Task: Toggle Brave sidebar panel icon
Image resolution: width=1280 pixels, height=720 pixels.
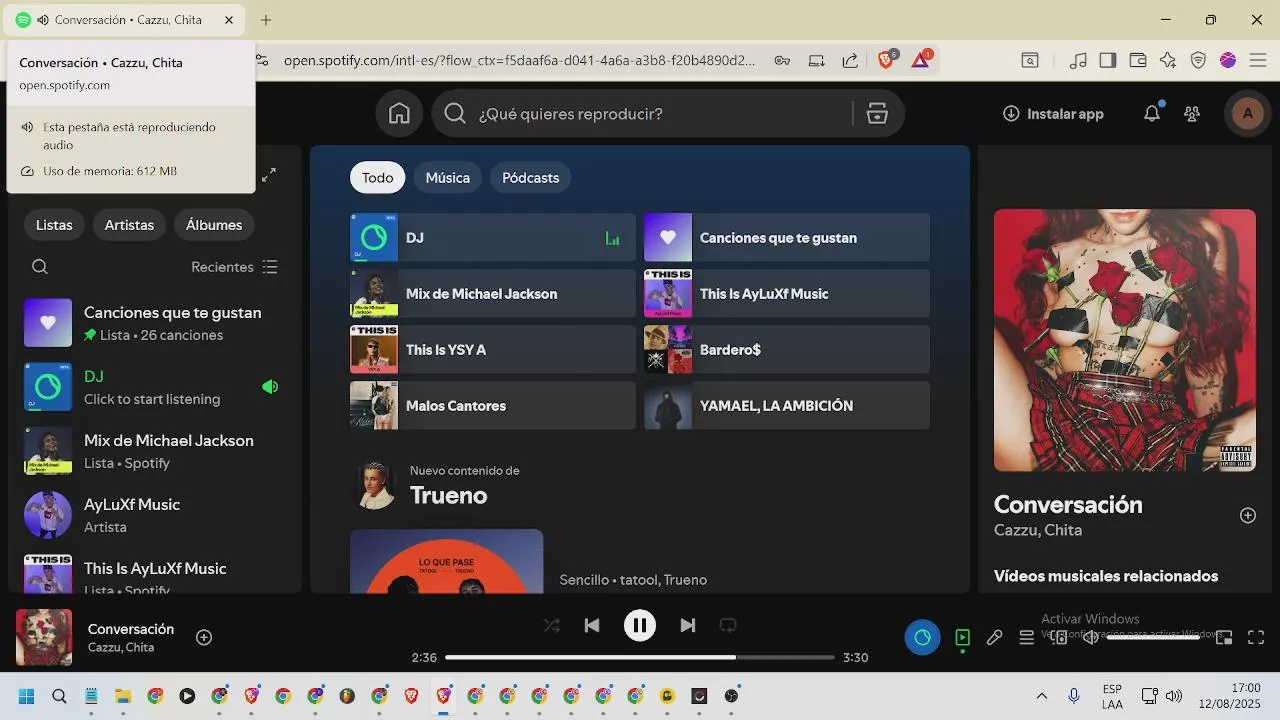Action: click(1107, 60)
